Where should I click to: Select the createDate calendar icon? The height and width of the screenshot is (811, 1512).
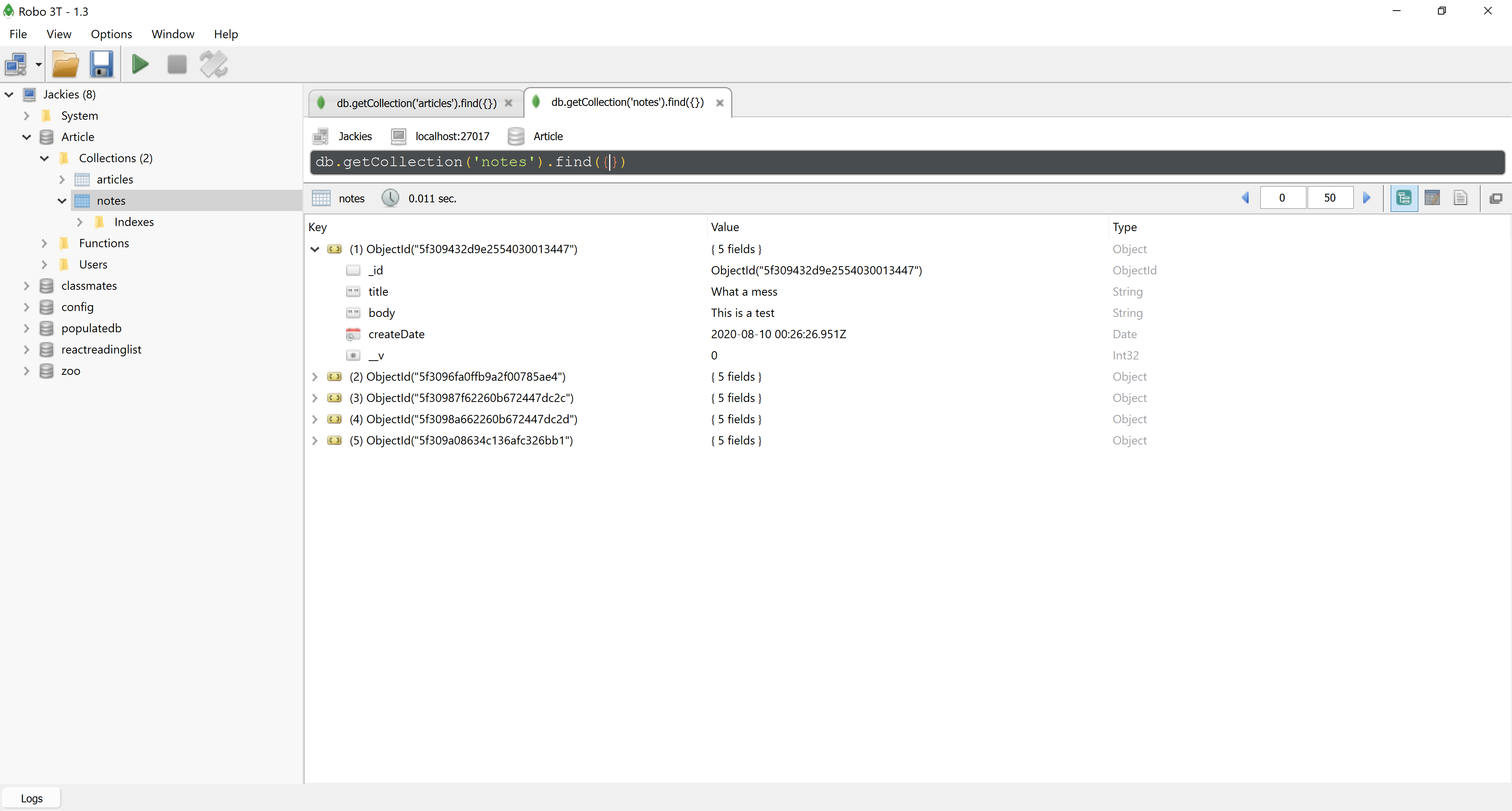point(353,335)
